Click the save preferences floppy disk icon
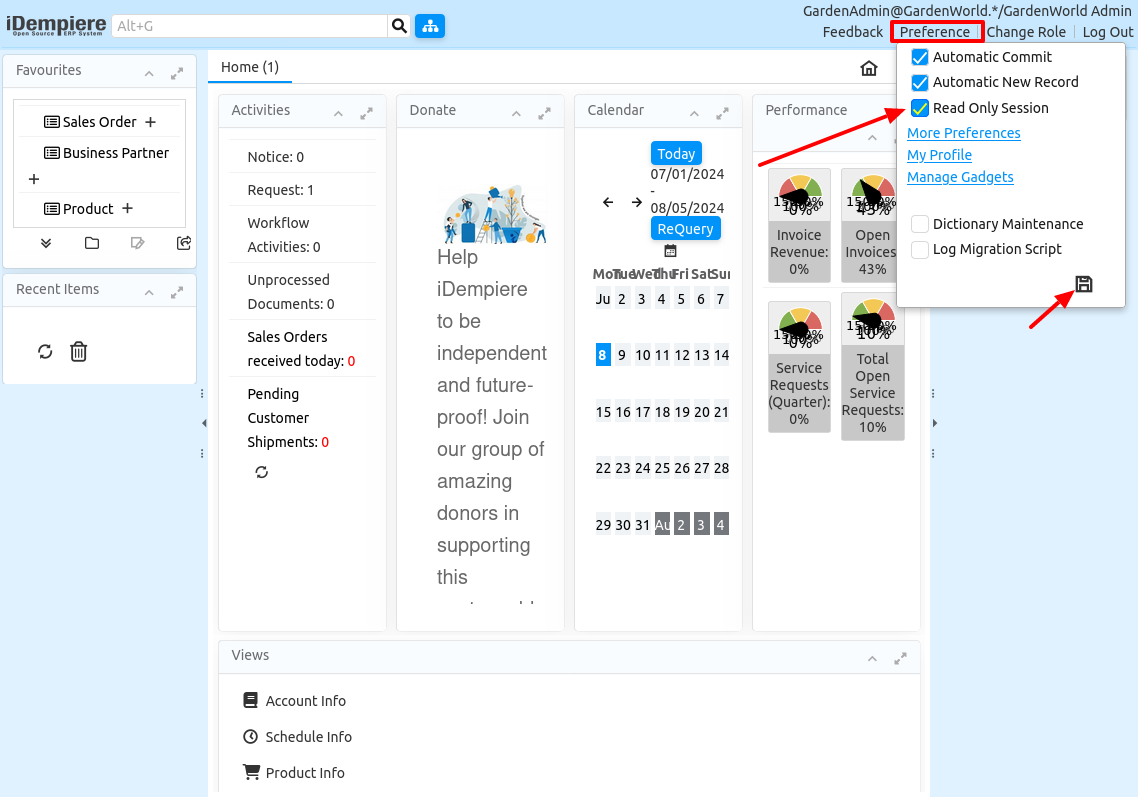The image size is (1138, 797). 1083,284
